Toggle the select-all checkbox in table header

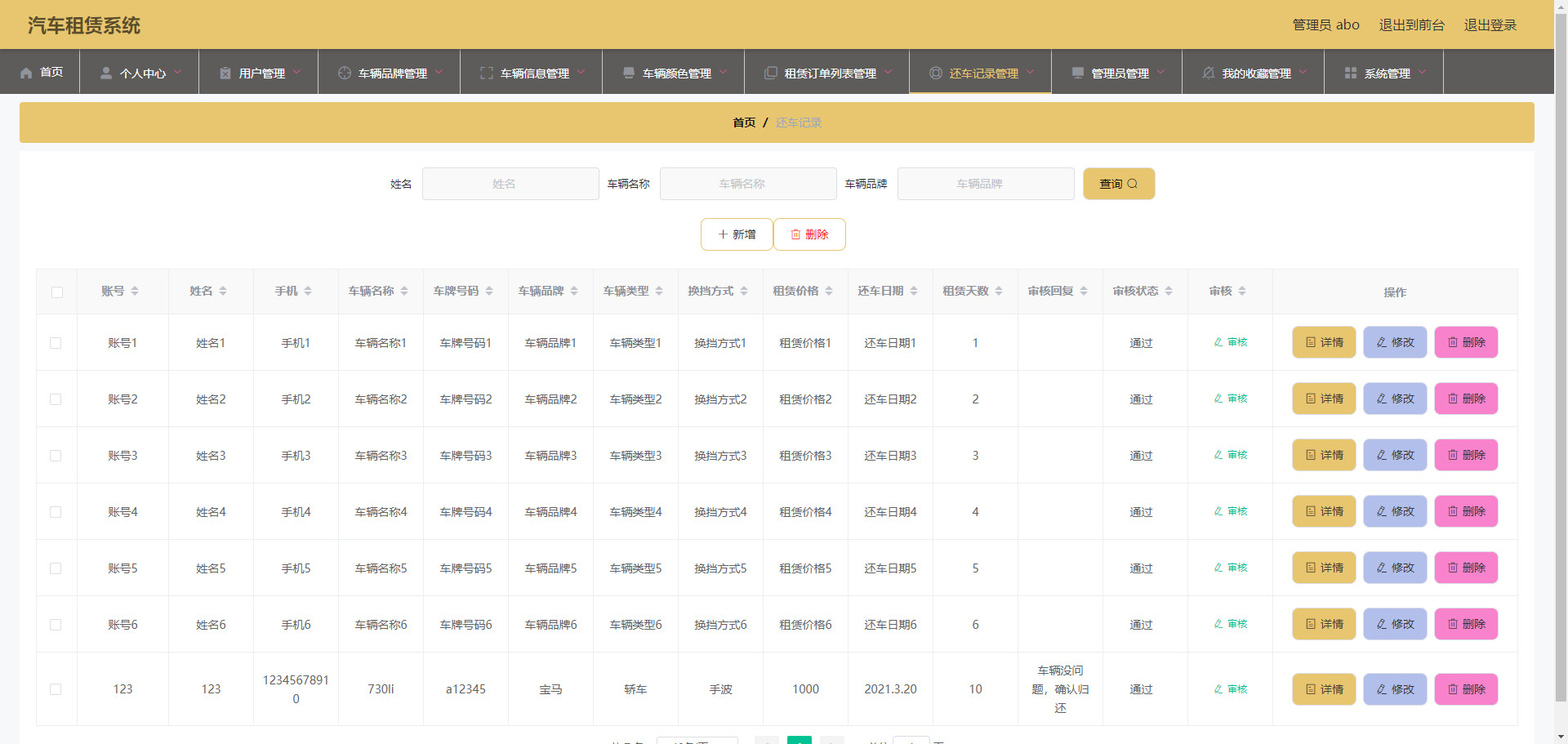pyautogui.click(x=57, y=292)
